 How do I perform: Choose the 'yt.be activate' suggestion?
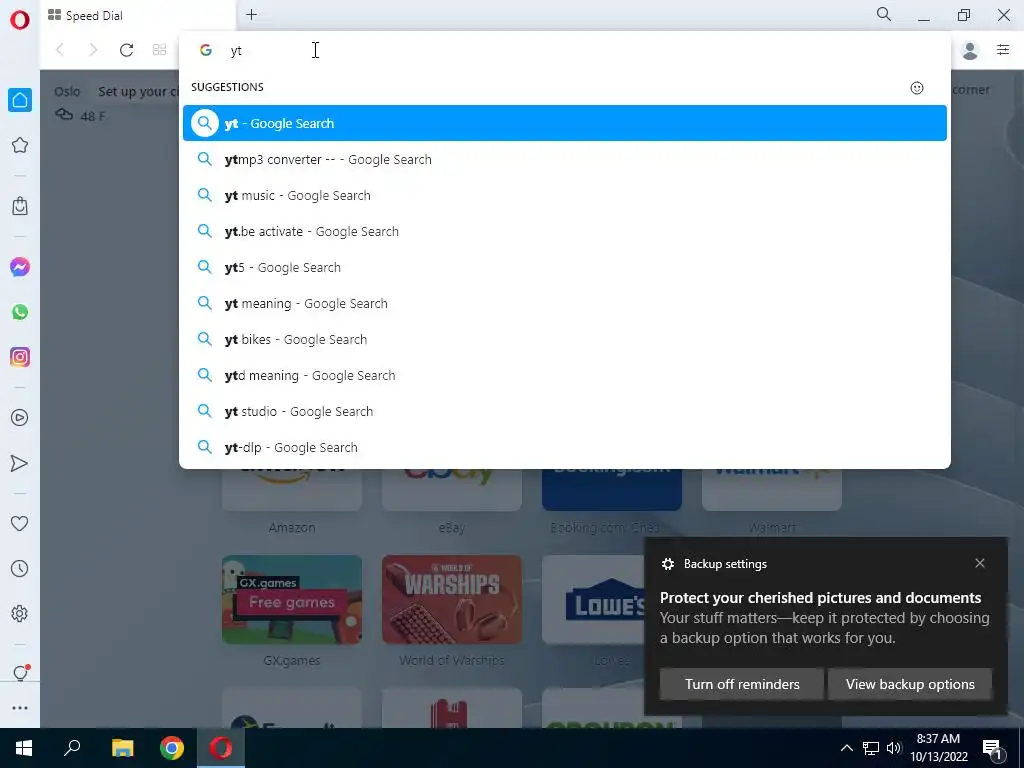(565, 231)
